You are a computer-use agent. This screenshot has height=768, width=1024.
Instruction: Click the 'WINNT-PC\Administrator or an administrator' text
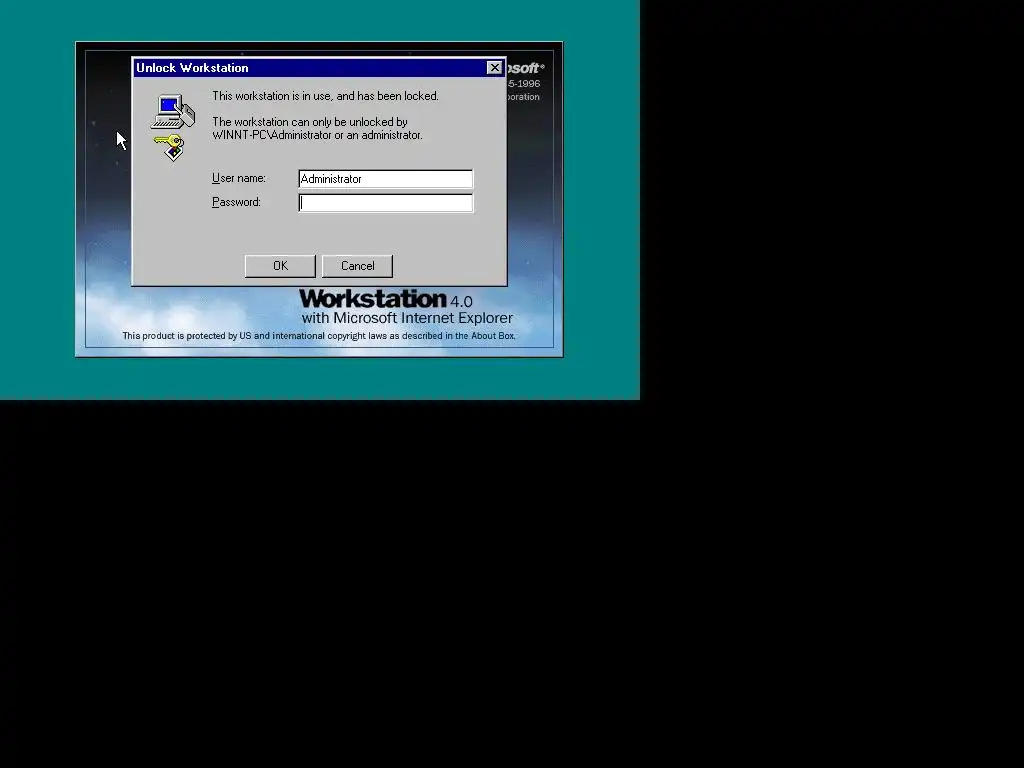317,135
